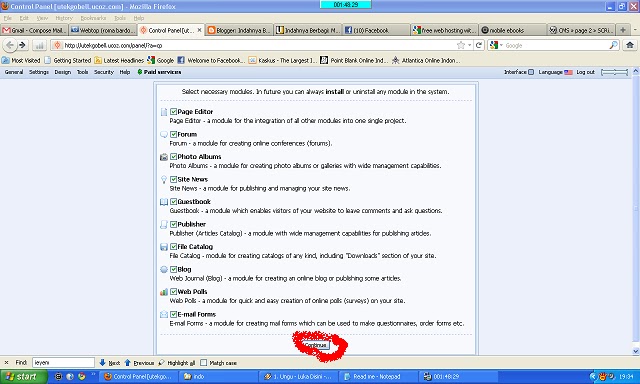
Task: Uncheck the Site News checkbox
Action: pyautogui.click(x=173, y=179)
